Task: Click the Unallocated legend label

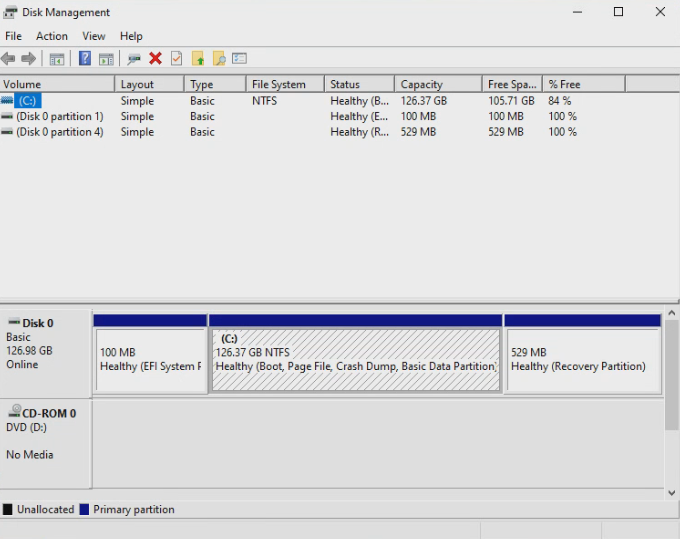Action: point(46,509)
